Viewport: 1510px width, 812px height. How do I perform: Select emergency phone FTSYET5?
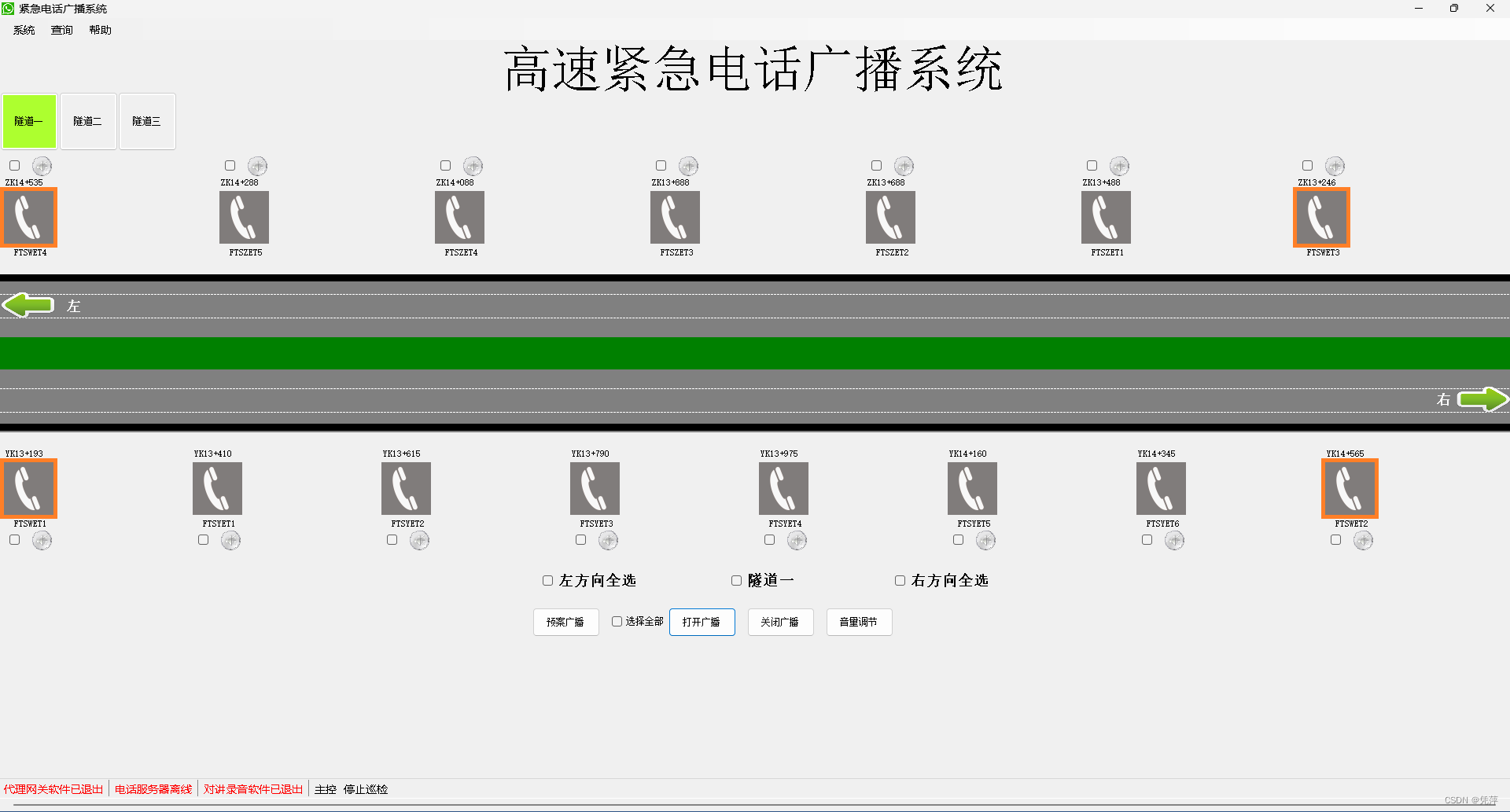(x=972, y=489)
